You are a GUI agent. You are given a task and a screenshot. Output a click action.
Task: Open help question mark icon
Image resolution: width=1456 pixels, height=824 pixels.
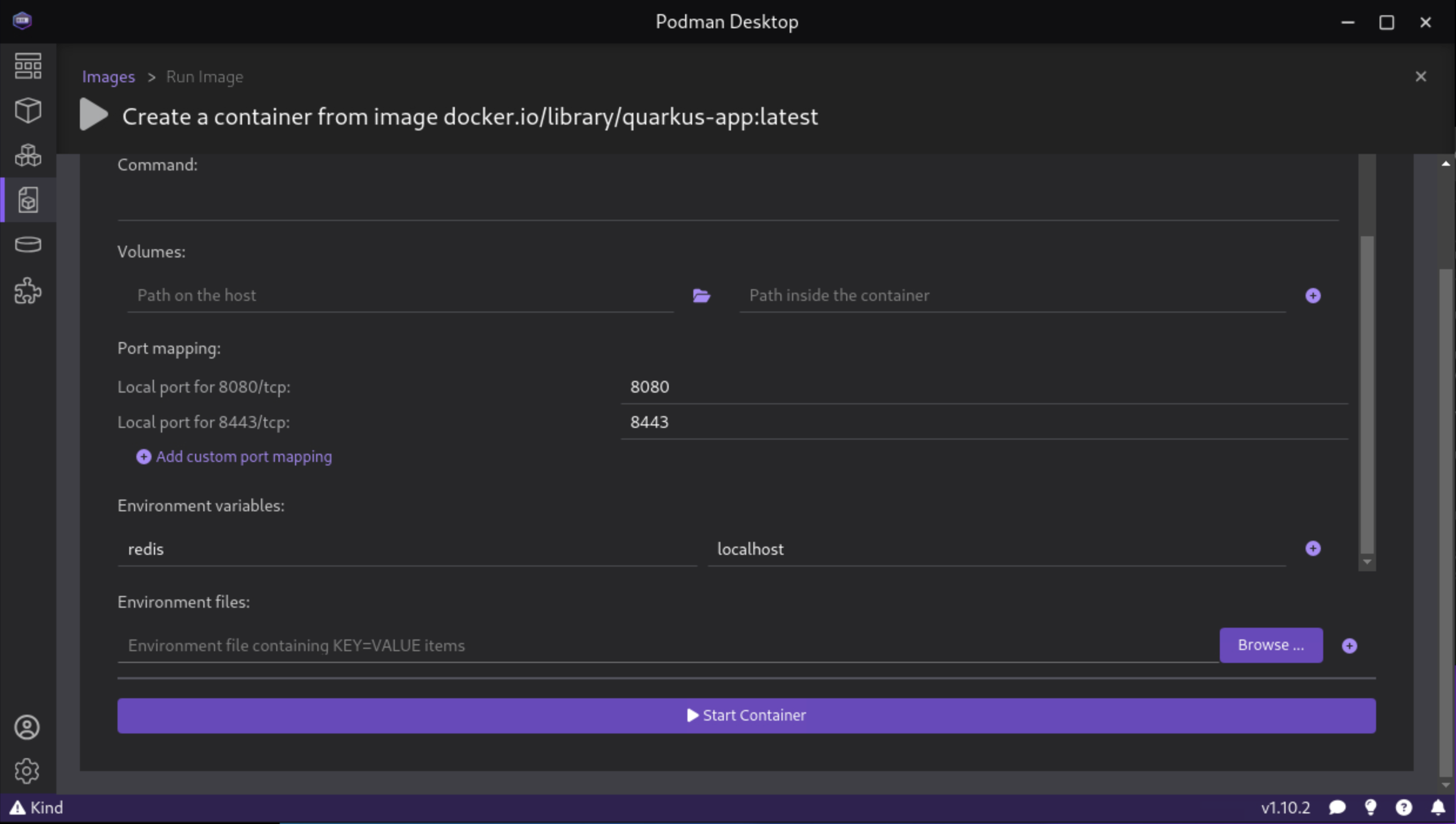coord(1404,808)
